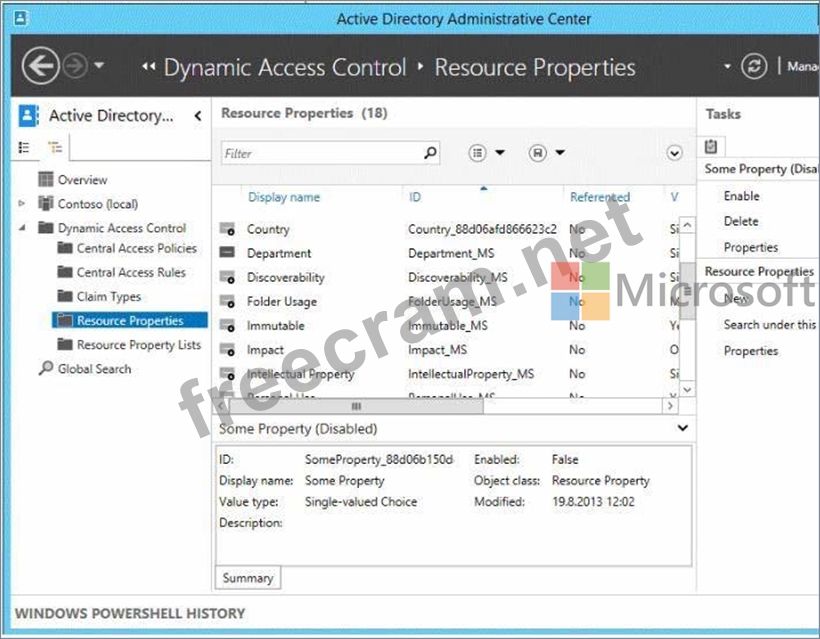
Task: Collapse the navigation pane with the chevron
Action: click(x=198, y=116)
